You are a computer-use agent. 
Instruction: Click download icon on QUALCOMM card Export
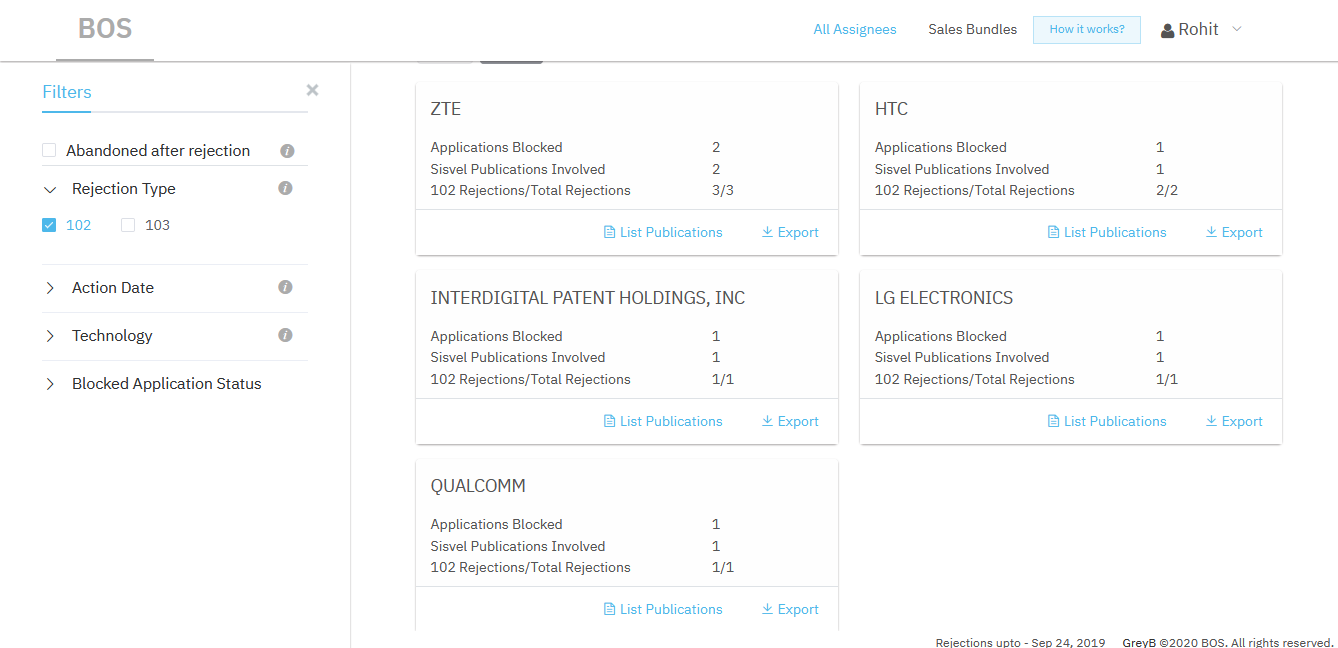(x=767, y=609)
